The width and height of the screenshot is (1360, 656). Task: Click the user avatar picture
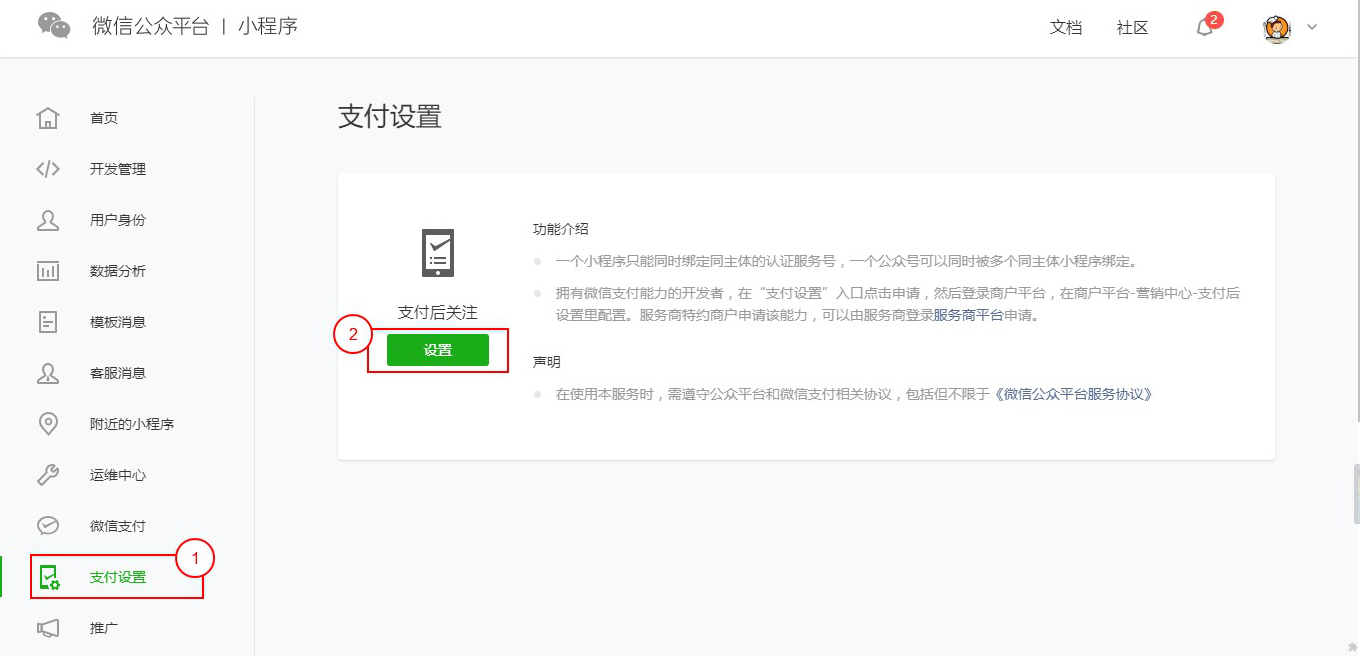pyautogui.click(x=1277, y=28)
